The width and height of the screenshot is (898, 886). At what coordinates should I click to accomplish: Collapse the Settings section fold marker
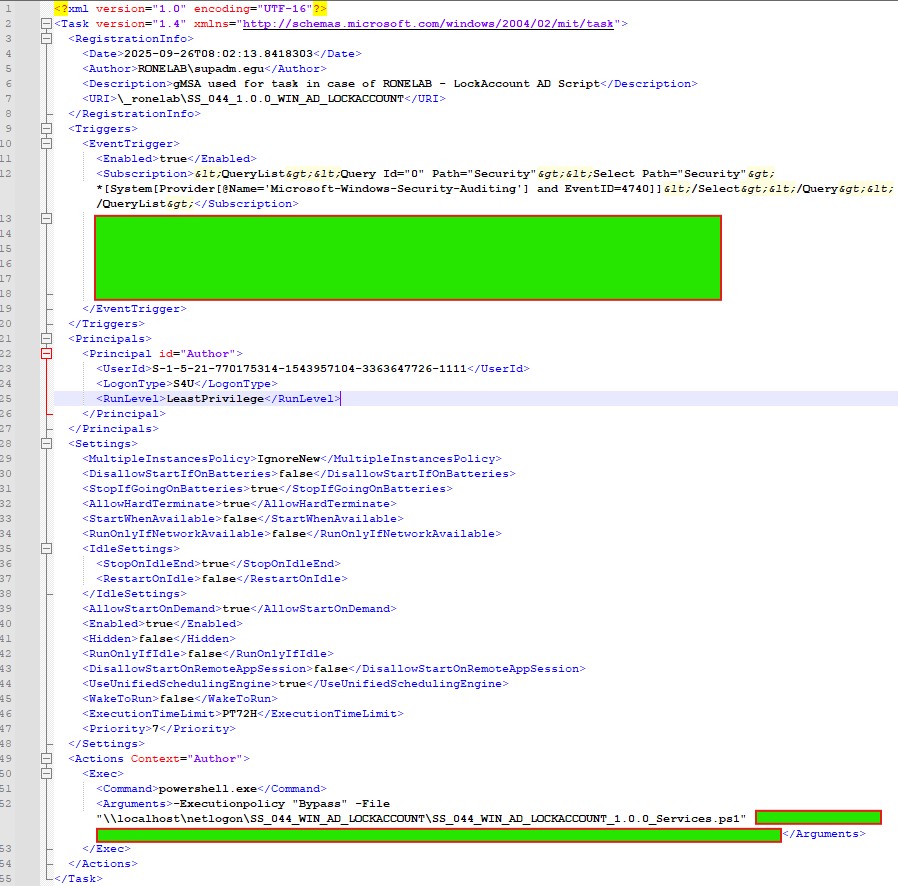[47, 443]
